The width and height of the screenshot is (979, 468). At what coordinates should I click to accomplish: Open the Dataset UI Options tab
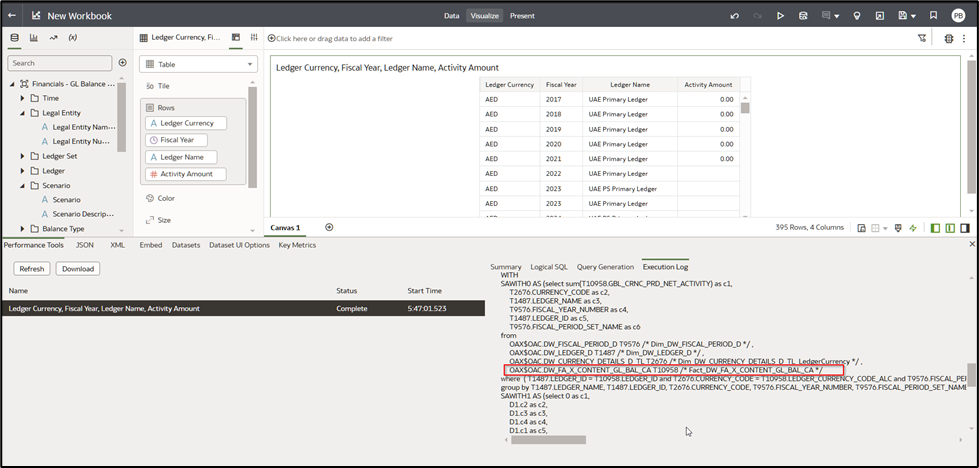click(239, 245)
